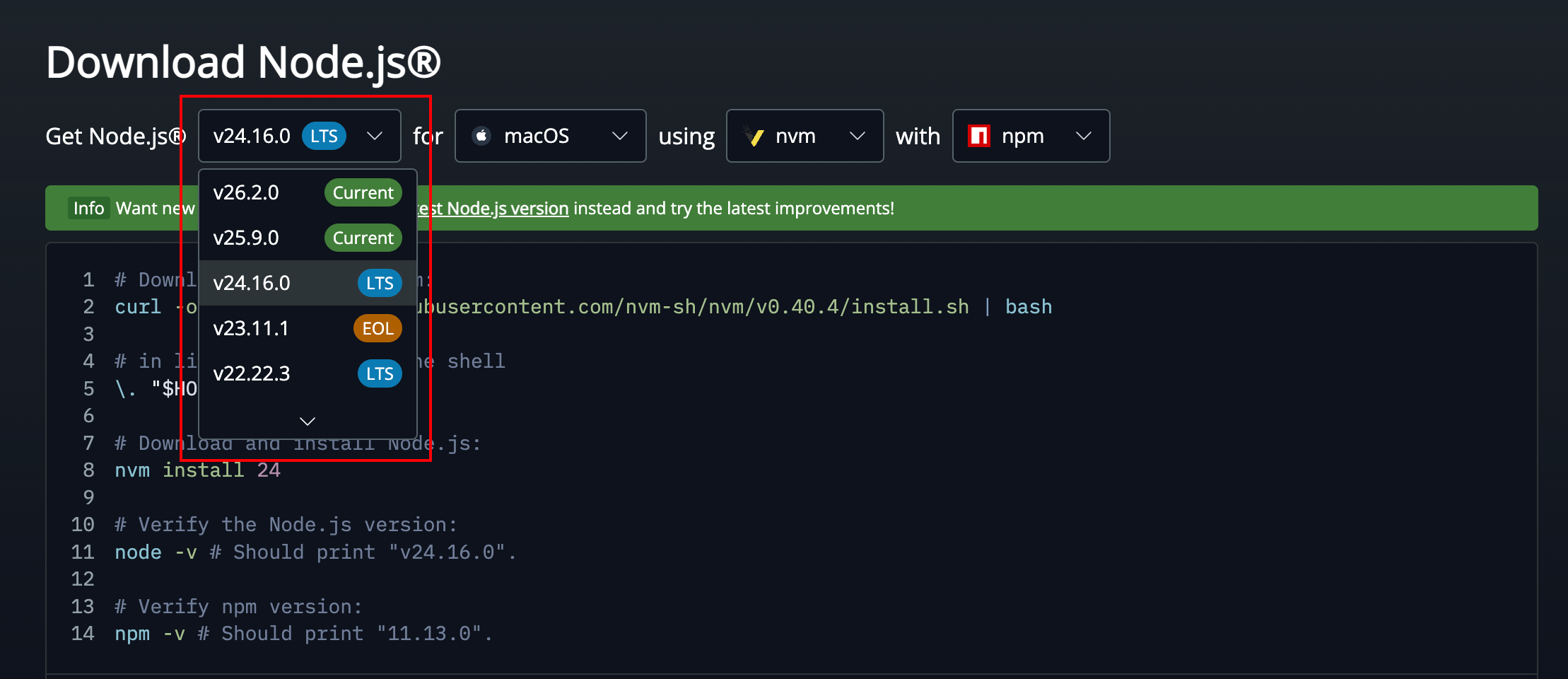This screenshot has height=679, width=1568.
Task: Choose v26.2.0 Current from the version list
Action: (x=308, y=192)
